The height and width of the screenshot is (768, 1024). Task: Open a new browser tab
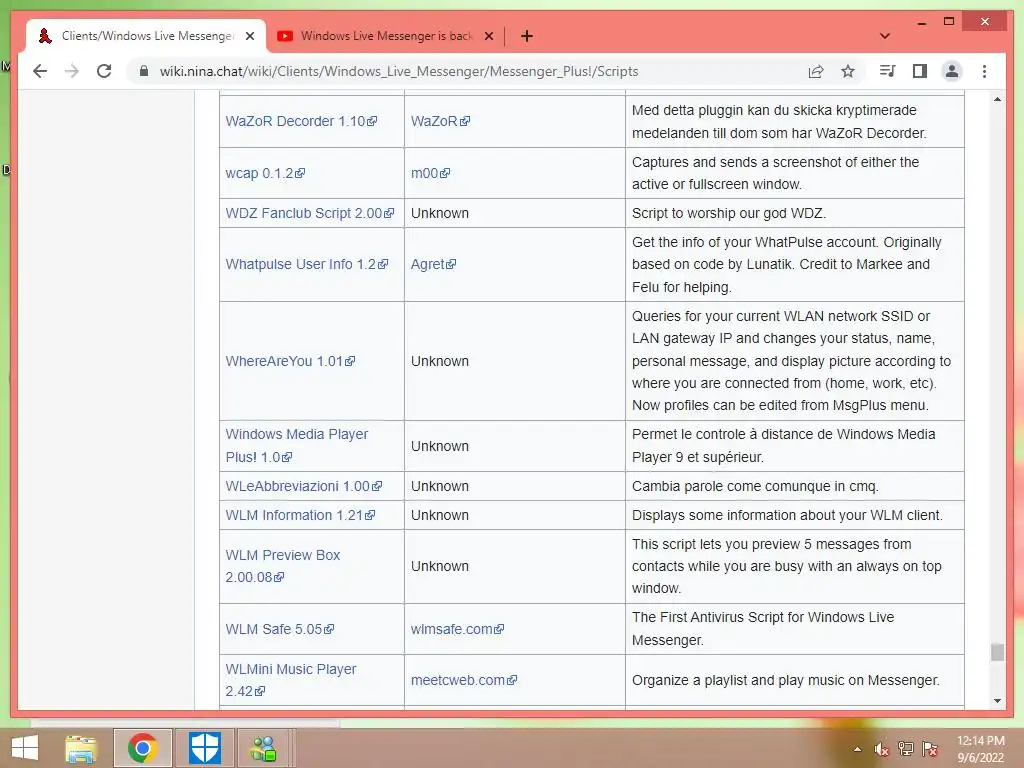point(527,36)
